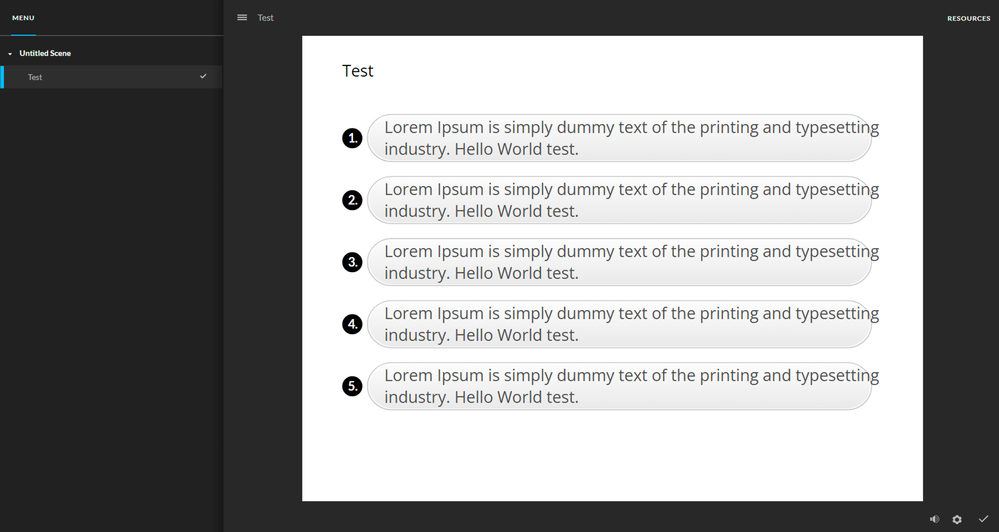Switch to the MENU tab
Viewport: 999px width, 532px height.
tap(23, 18)
